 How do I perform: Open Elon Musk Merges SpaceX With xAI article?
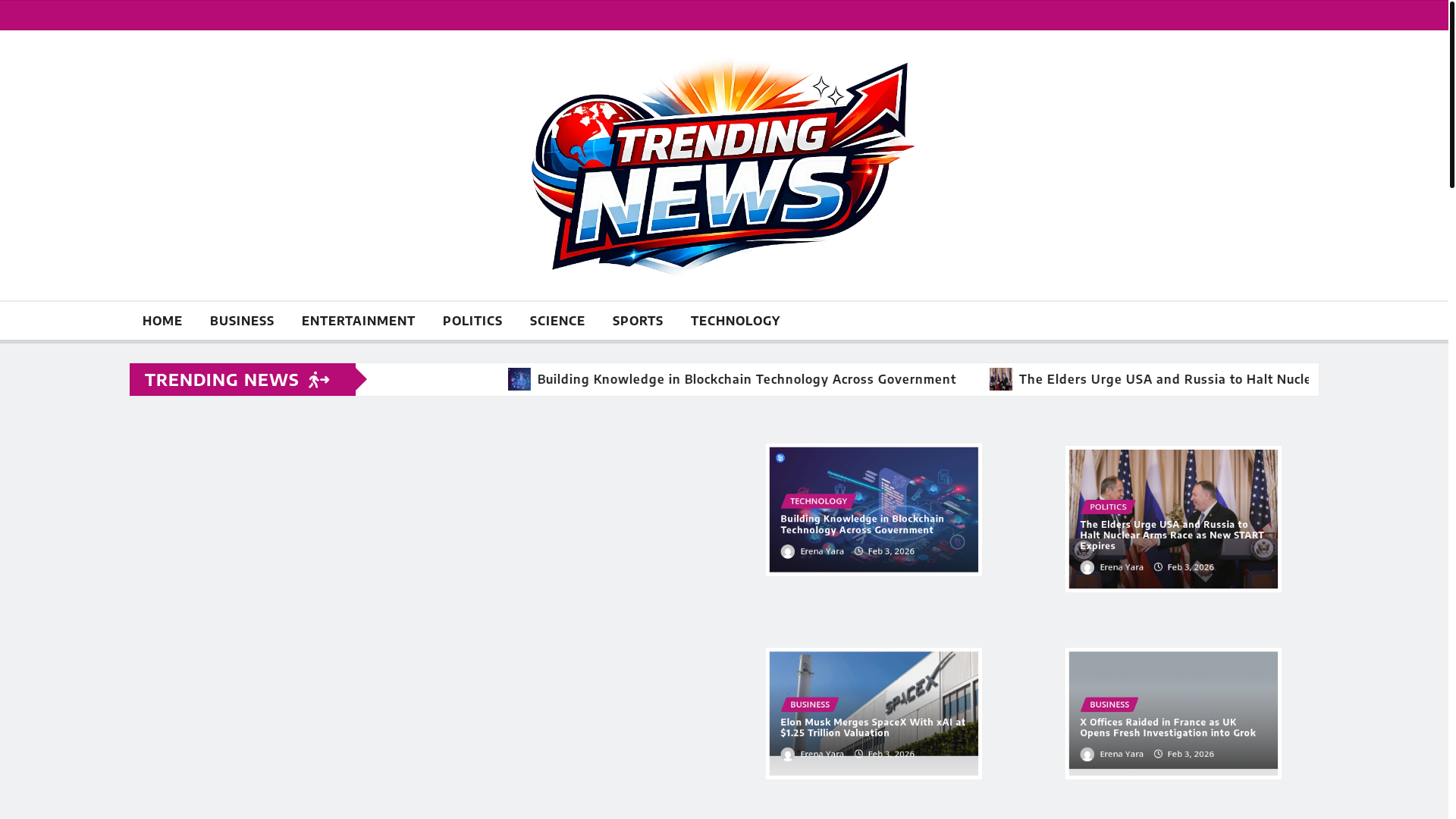point(873,727)
